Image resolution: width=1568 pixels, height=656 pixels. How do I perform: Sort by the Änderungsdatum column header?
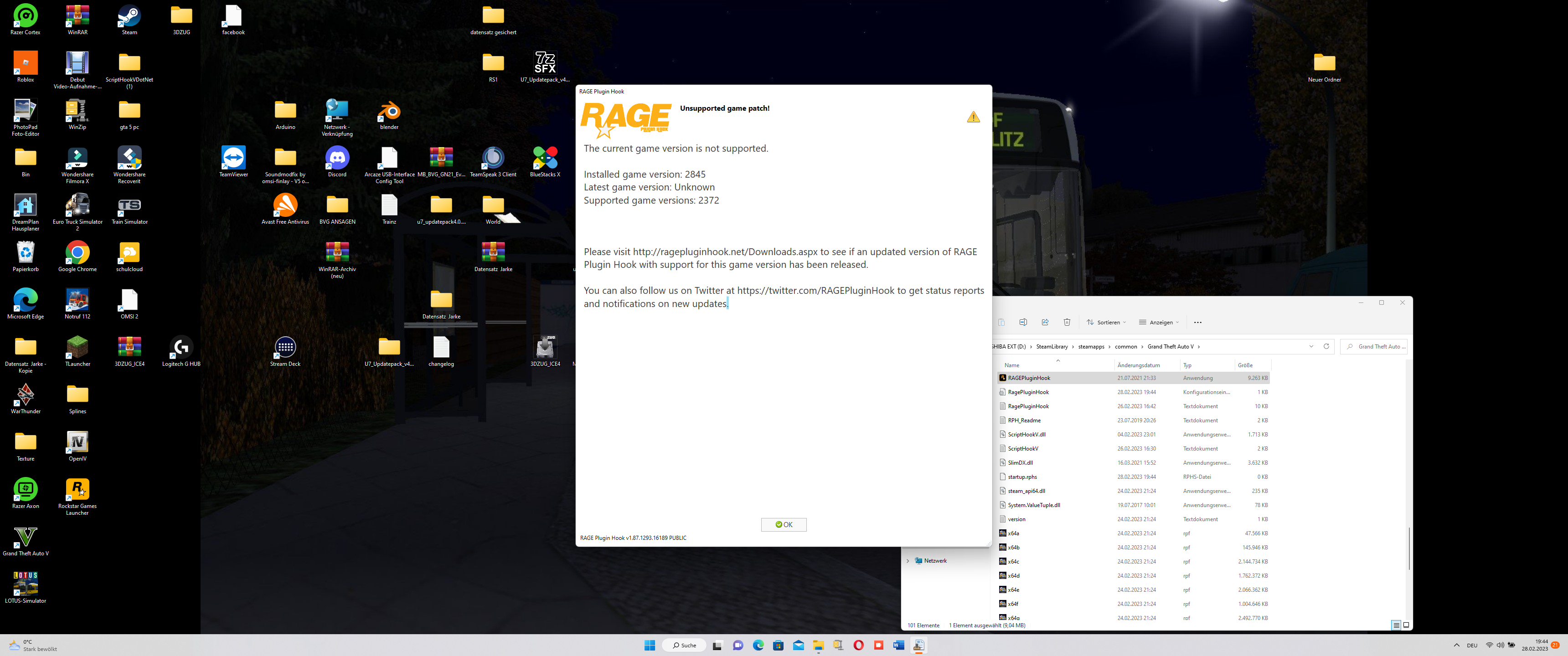pyautogui.click(x=1138, y=365)
